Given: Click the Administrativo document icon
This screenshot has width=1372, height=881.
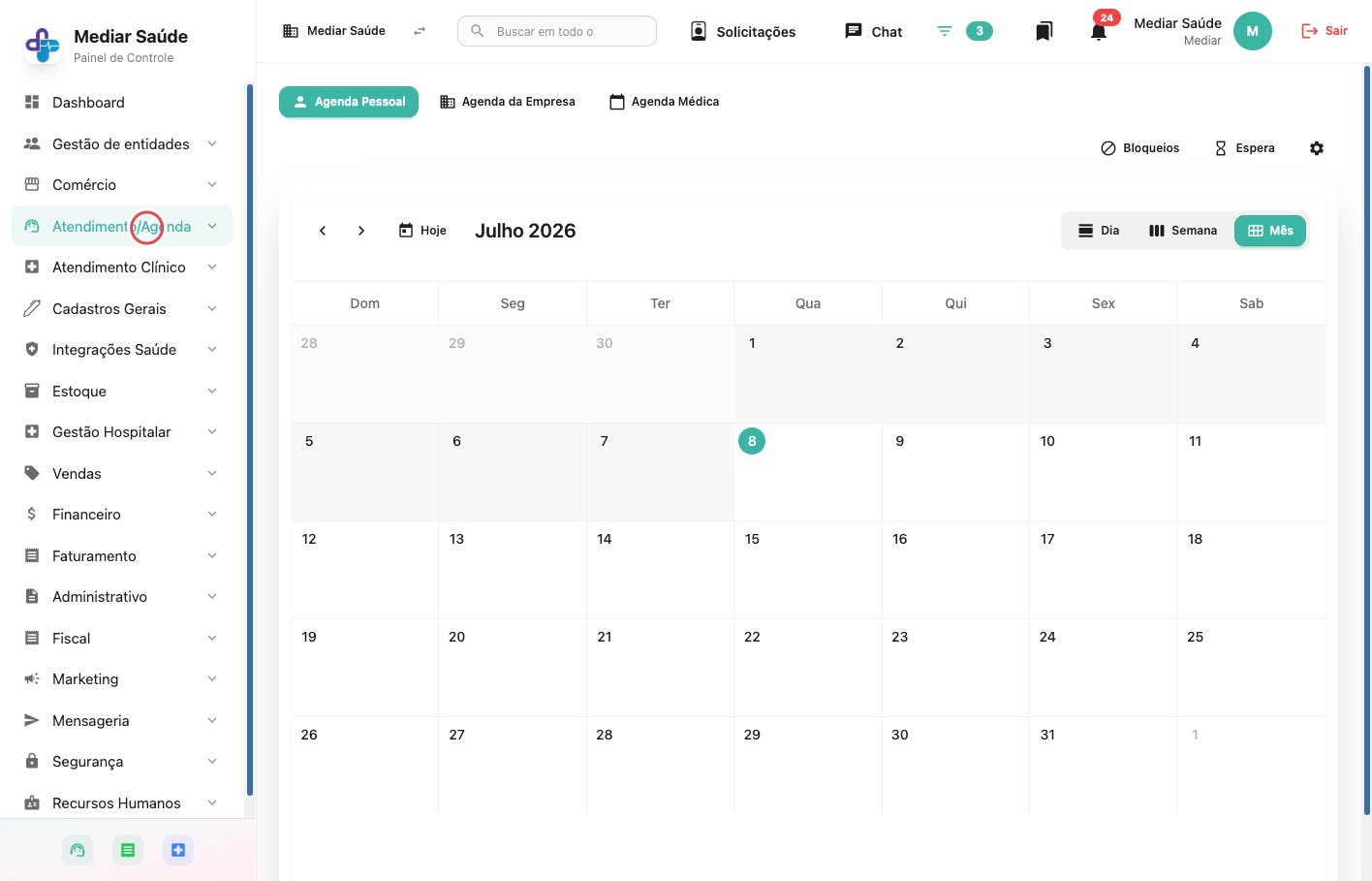Looking at the screenshot, I should [32, 596].
